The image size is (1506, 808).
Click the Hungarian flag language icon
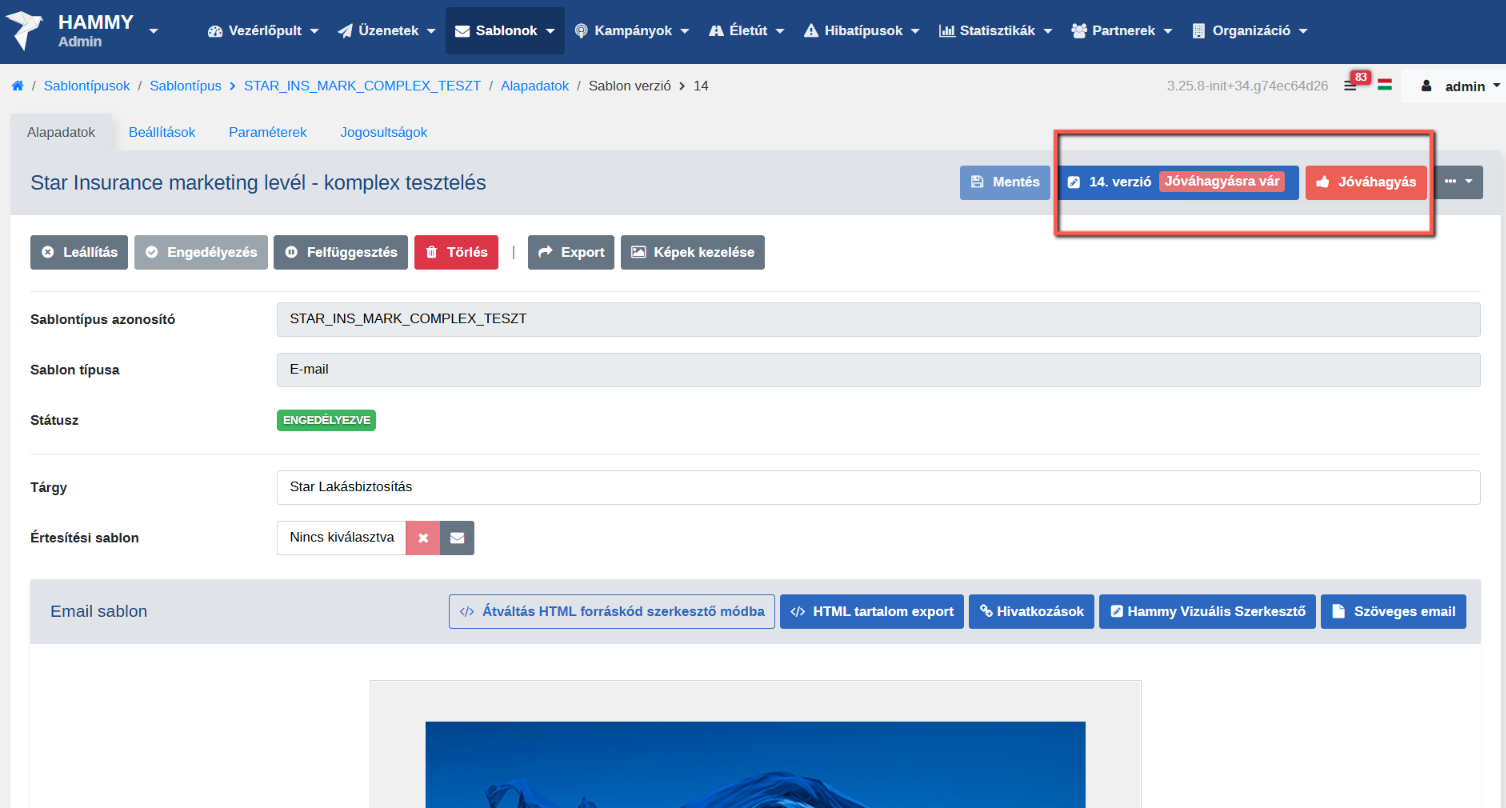[1385, 85]
